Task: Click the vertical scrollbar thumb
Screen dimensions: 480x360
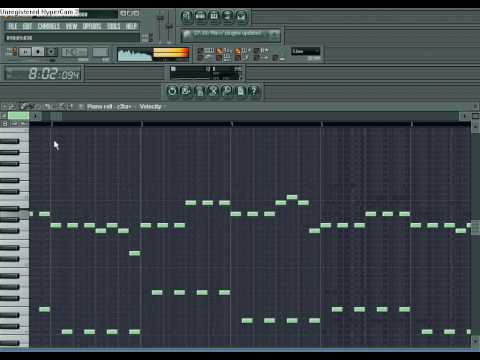Action: pos(475,228)
